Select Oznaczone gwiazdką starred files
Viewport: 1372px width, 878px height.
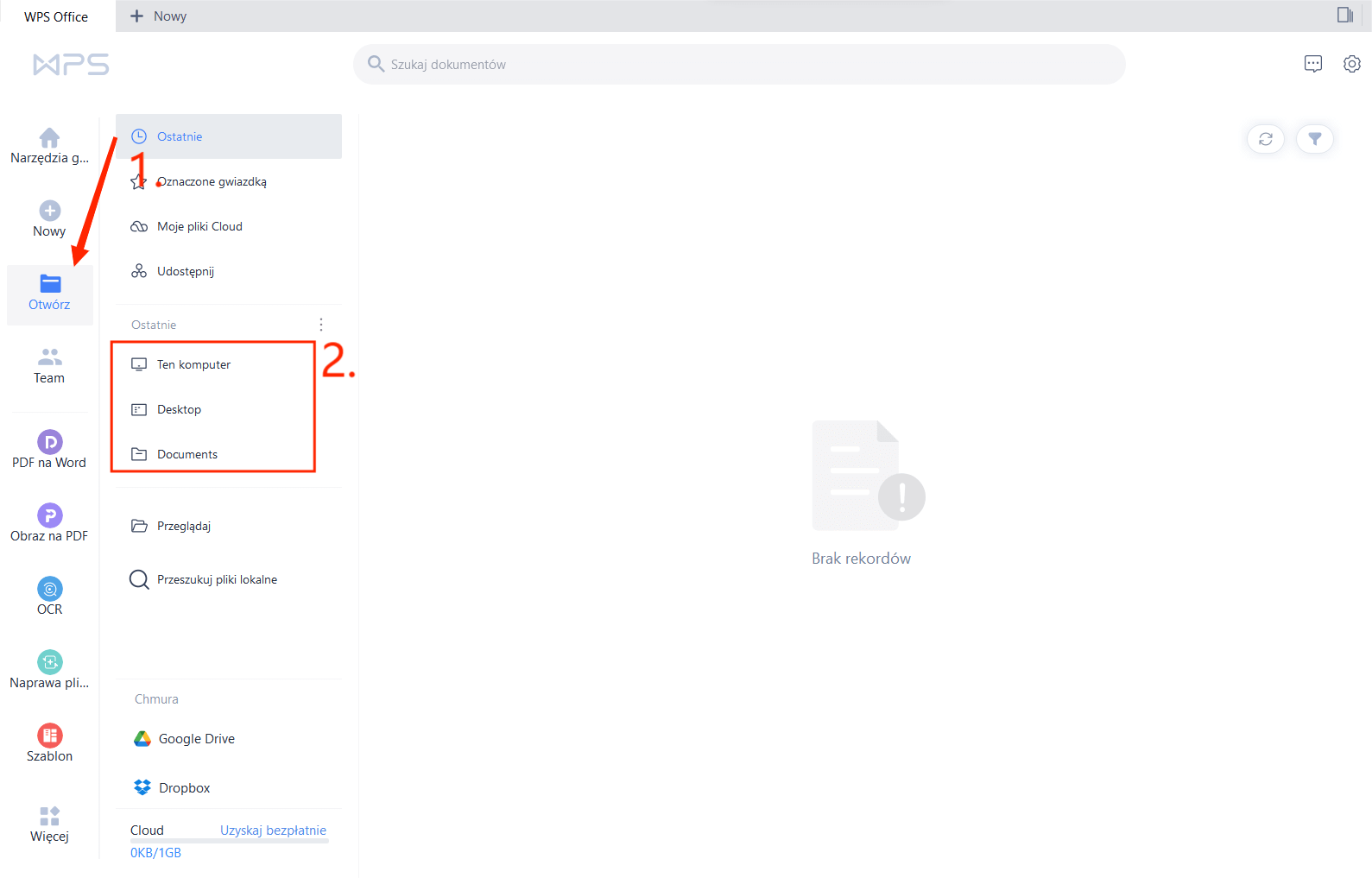pos(229,181)
